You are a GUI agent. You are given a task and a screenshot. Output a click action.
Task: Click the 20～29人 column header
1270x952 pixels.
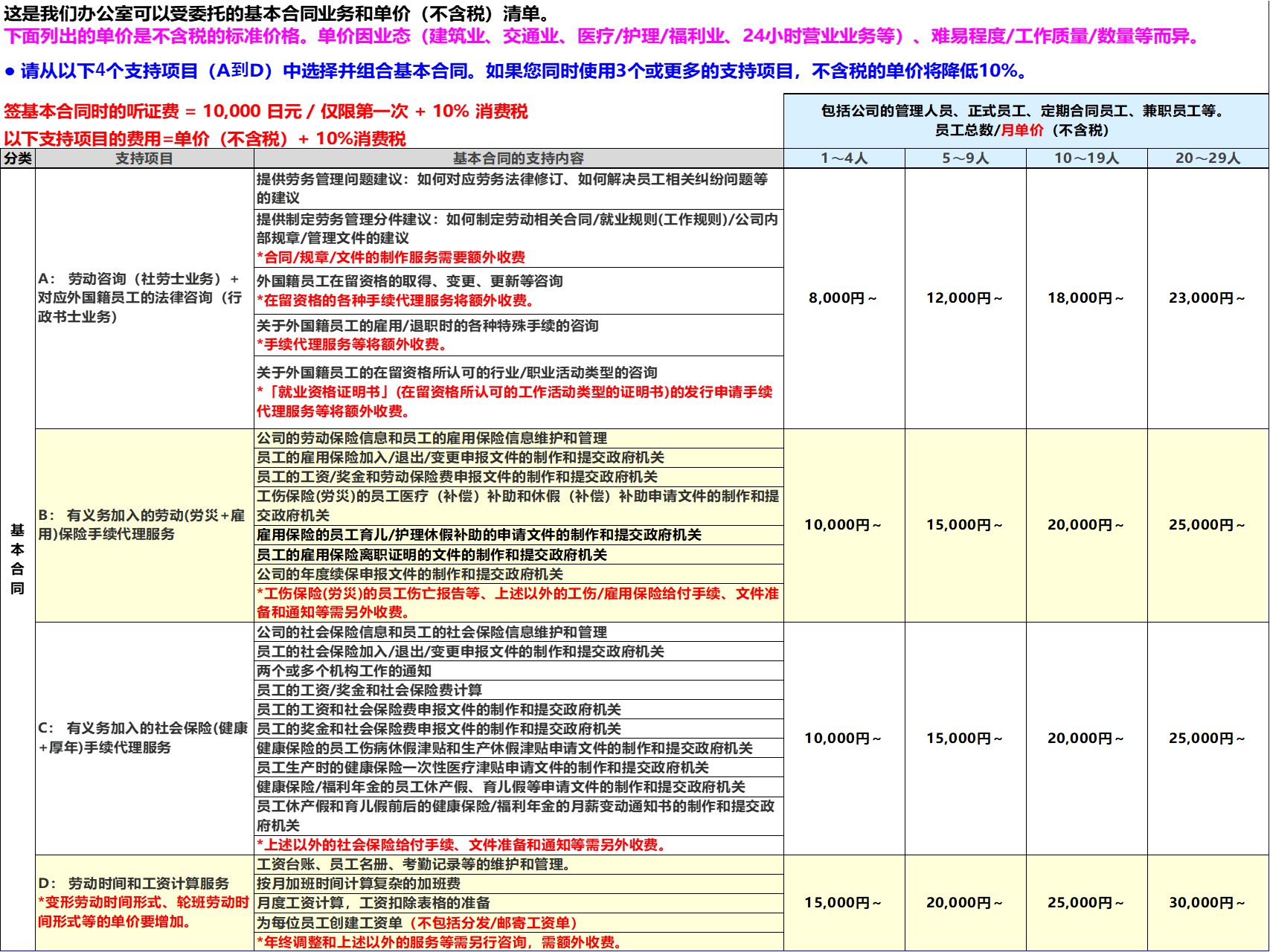(x=1208, y=158)
